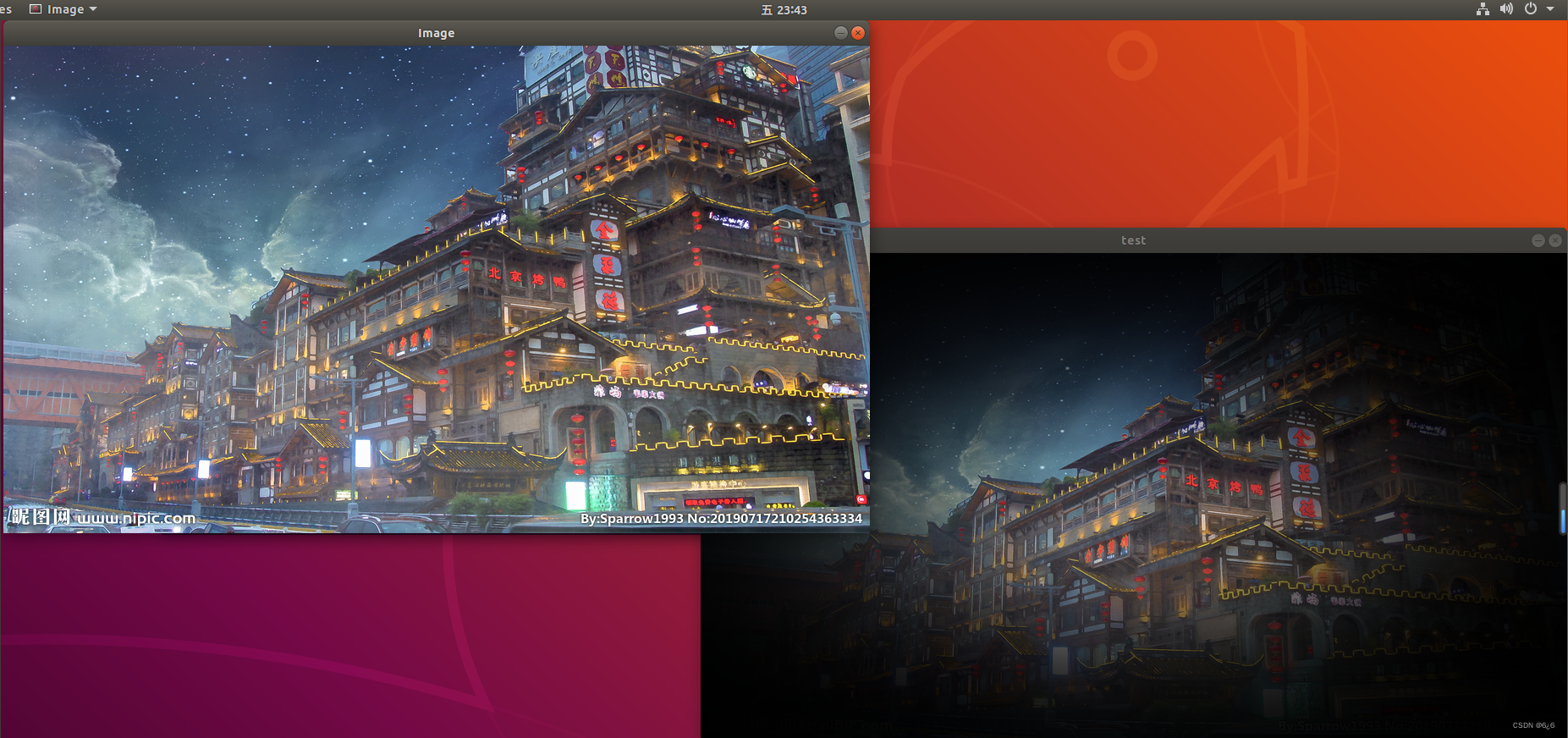Click the power icon in top bar
This screenshot has width=1568, height=738.
pos(1531,9)
